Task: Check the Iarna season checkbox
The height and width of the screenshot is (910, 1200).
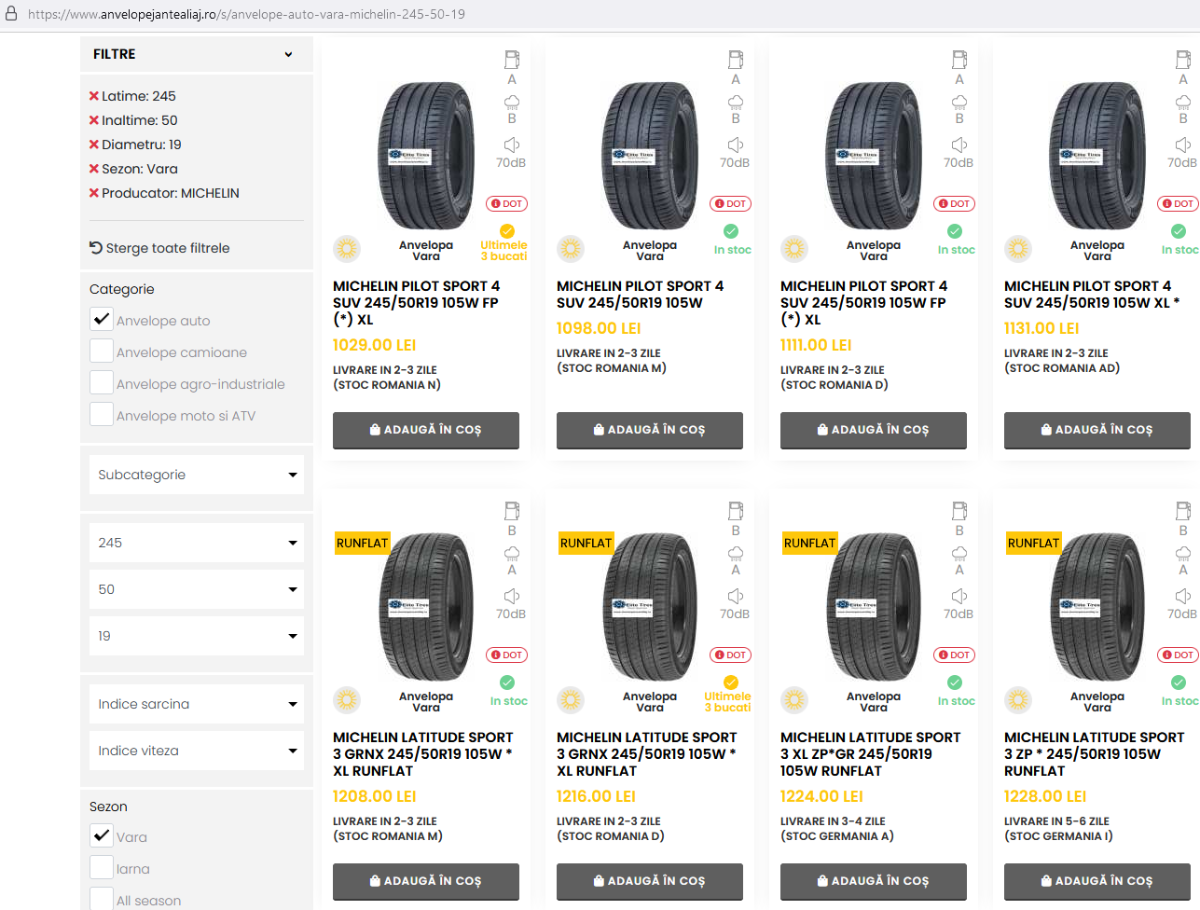Action: 101,868
